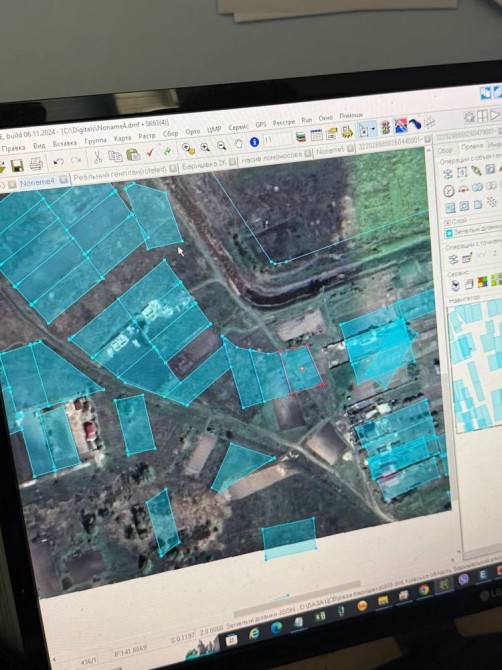Click the blue info icon

click(x=255, y=142)
